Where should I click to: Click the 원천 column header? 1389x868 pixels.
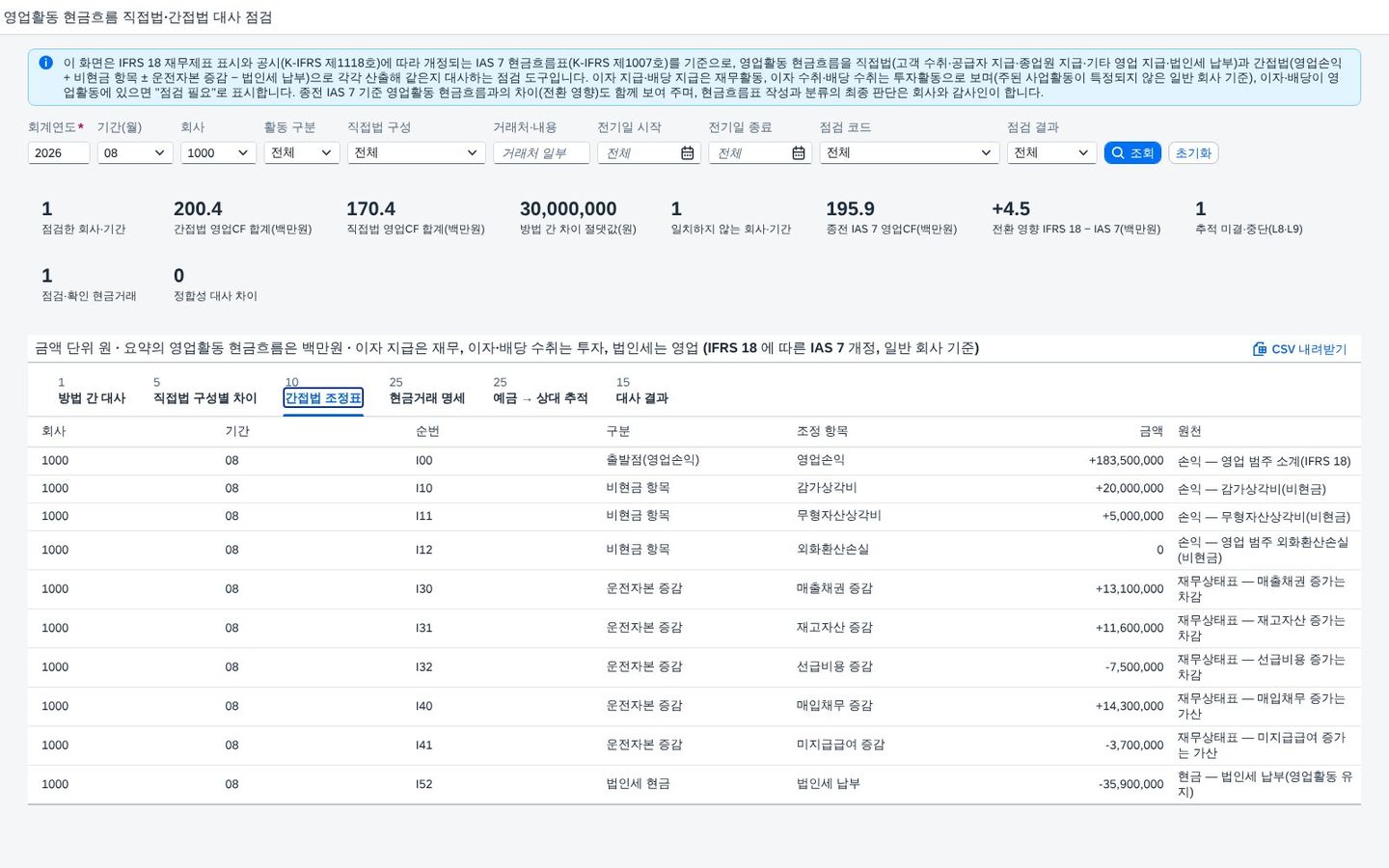[x=1189, y=431]
